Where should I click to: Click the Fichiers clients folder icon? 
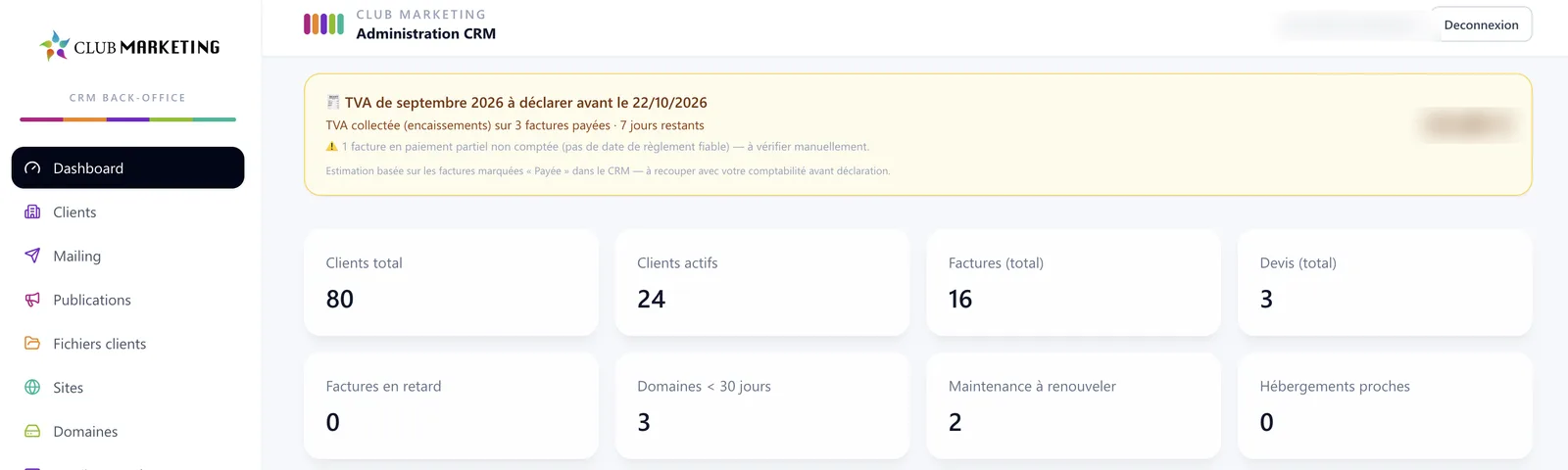point(32,344)
